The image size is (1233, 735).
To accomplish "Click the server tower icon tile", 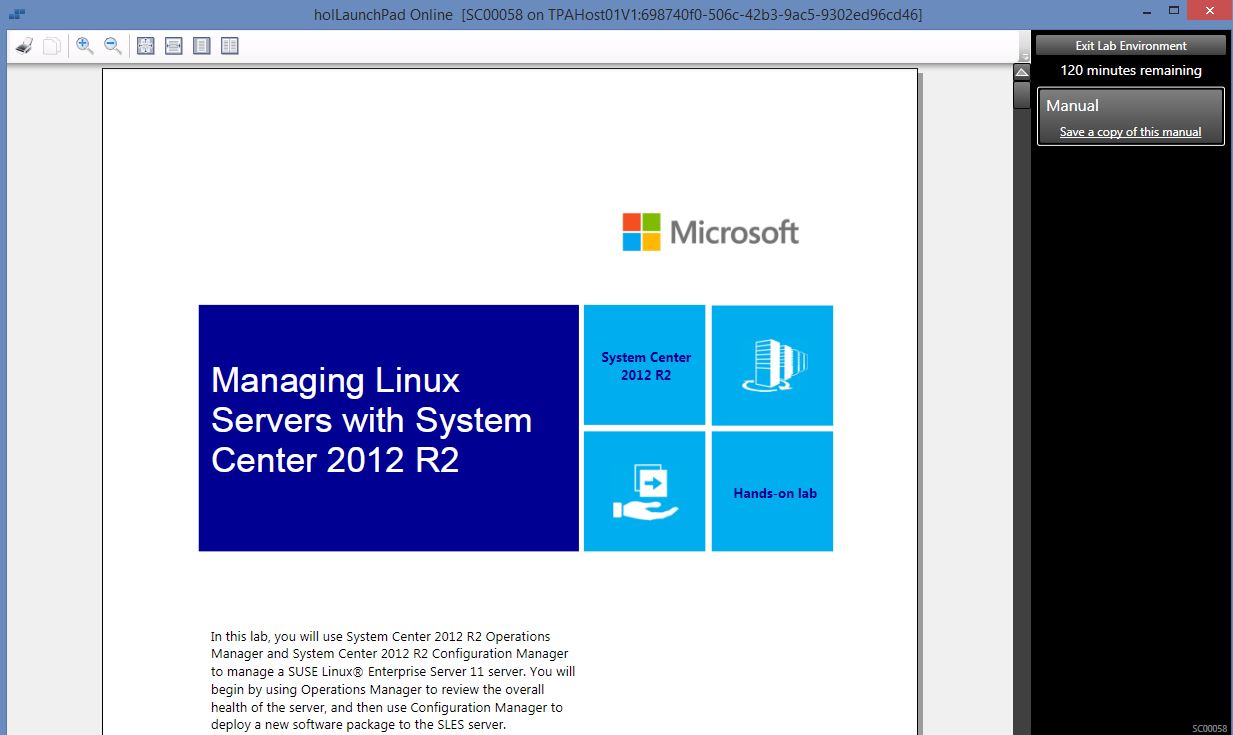I will click(773, 366).
